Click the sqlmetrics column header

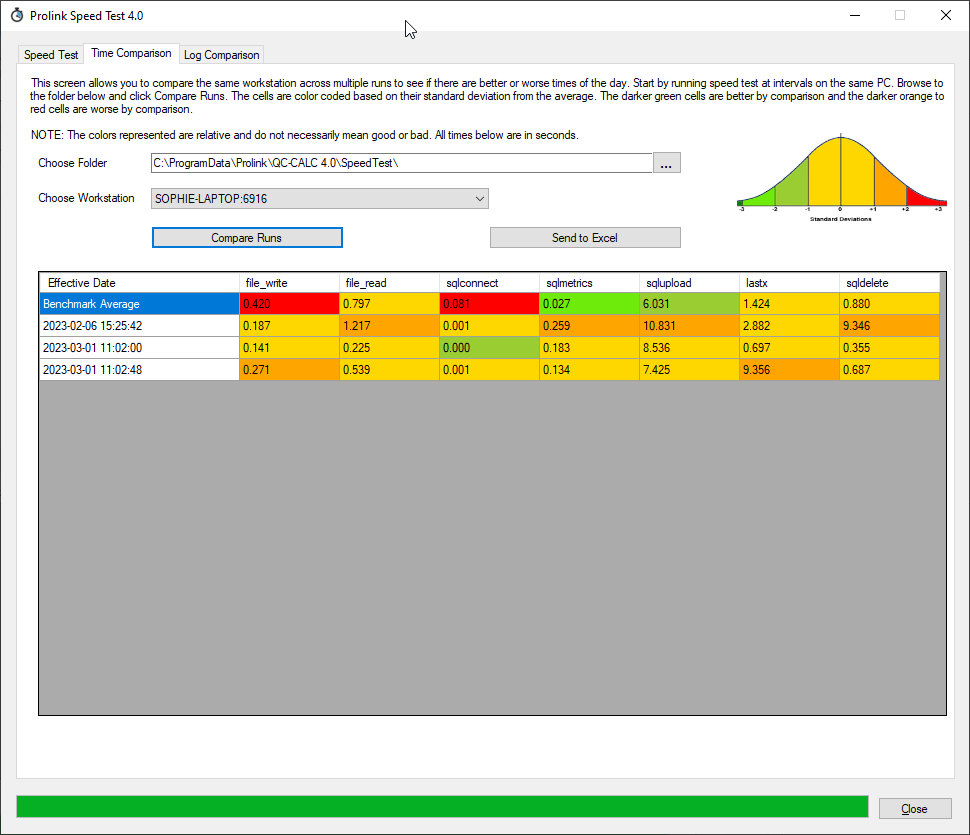[x=590, y=283]
